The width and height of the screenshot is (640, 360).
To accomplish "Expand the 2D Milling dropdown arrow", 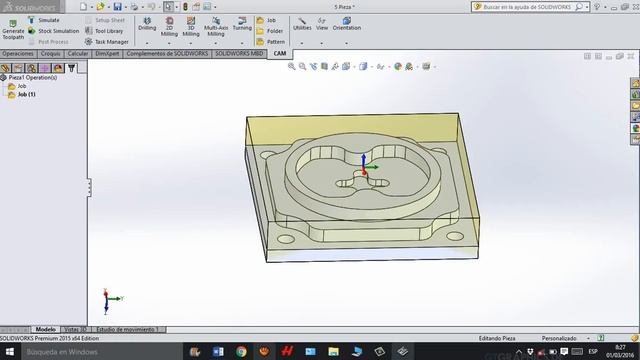I will tap(169, 43).
